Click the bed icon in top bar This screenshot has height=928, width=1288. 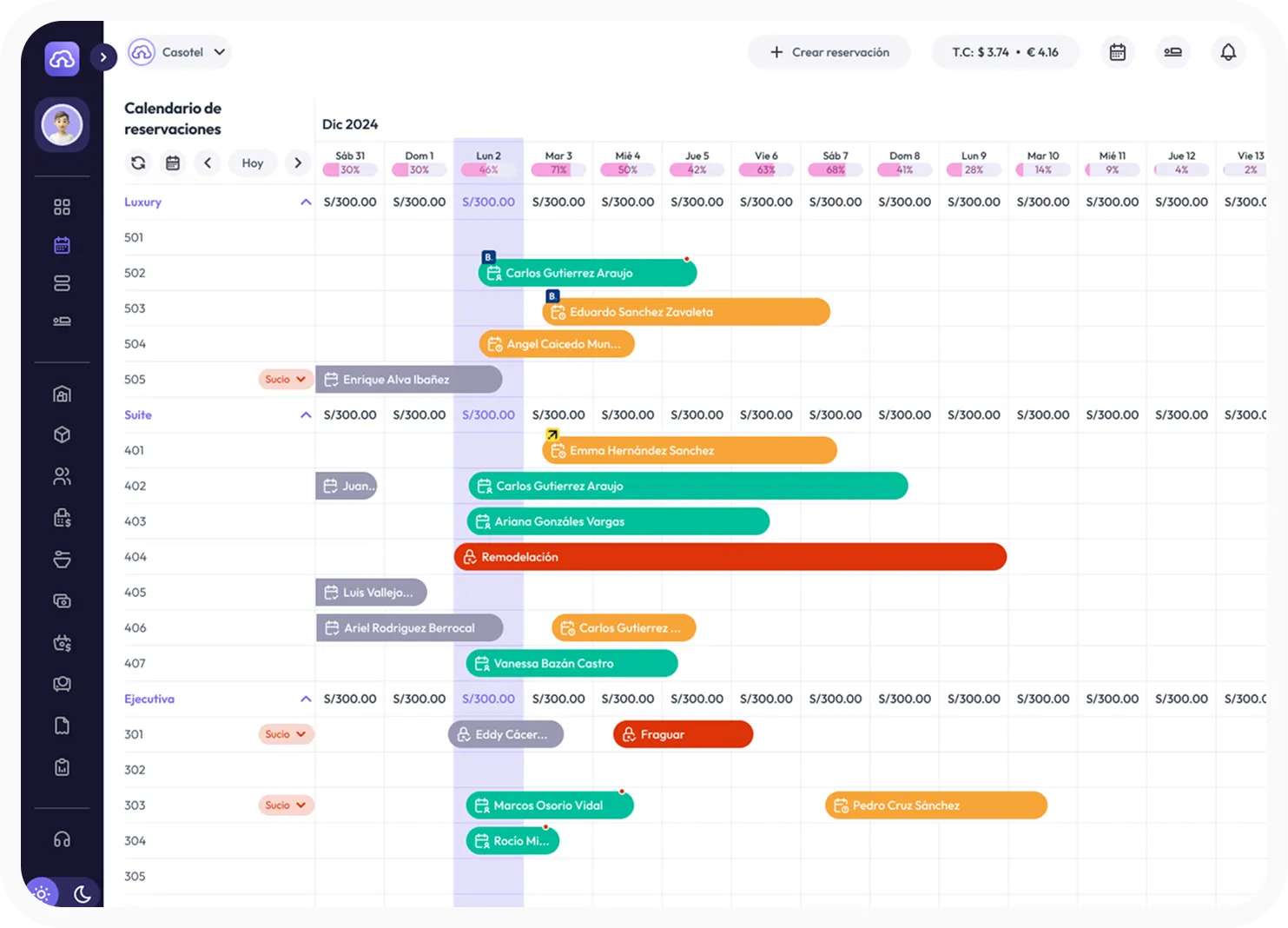pyautogui.click(x=1172, y=52)
